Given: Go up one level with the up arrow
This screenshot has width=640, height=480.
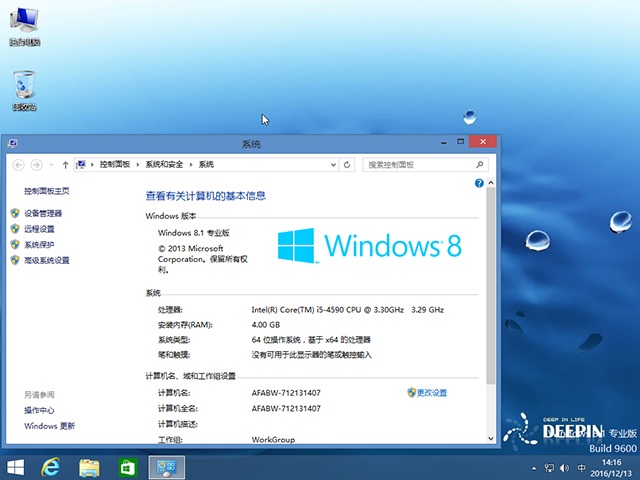Looking at the screenshot, I should pyautogui.click(x=65, y=164).
